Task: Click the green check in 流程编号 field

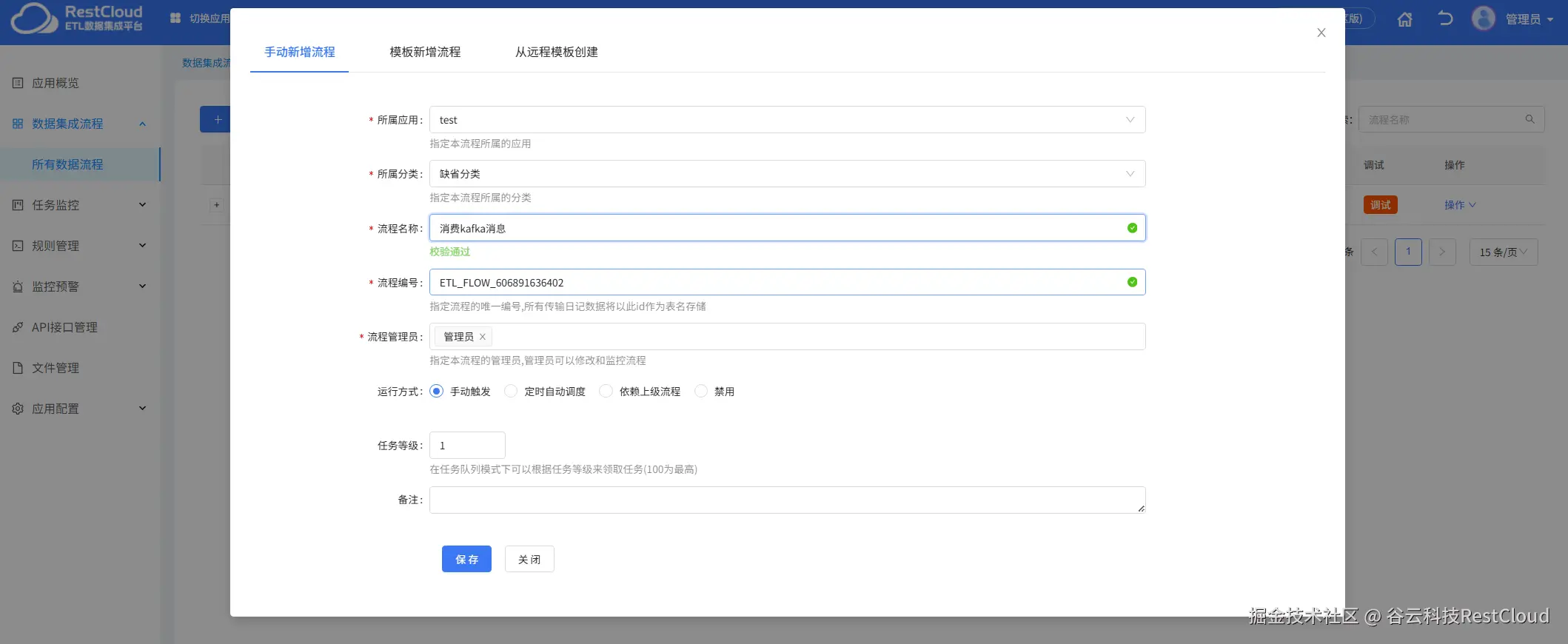Action: (1132, 282)
